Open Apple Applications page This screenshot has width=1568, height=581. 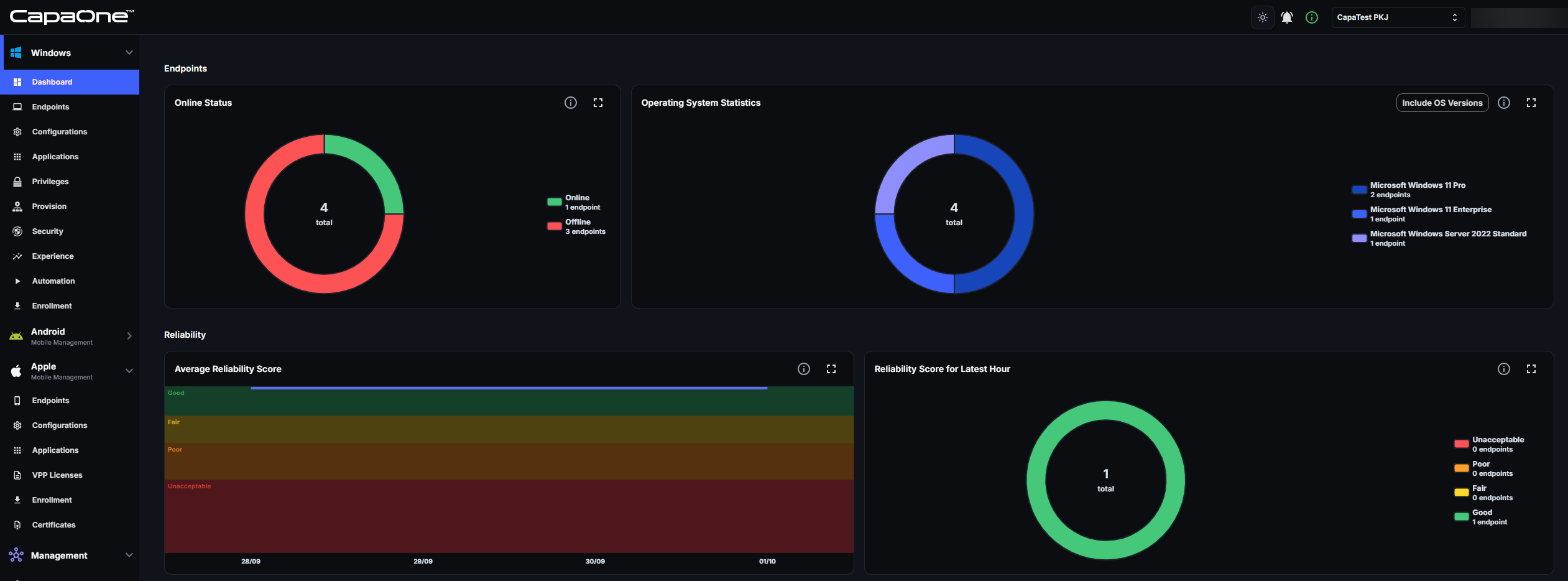click(70, 451)
